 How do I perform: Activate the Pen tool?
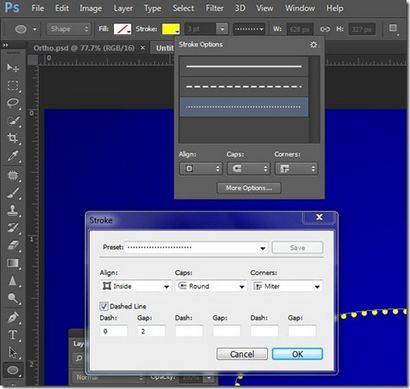pos(13,317)
